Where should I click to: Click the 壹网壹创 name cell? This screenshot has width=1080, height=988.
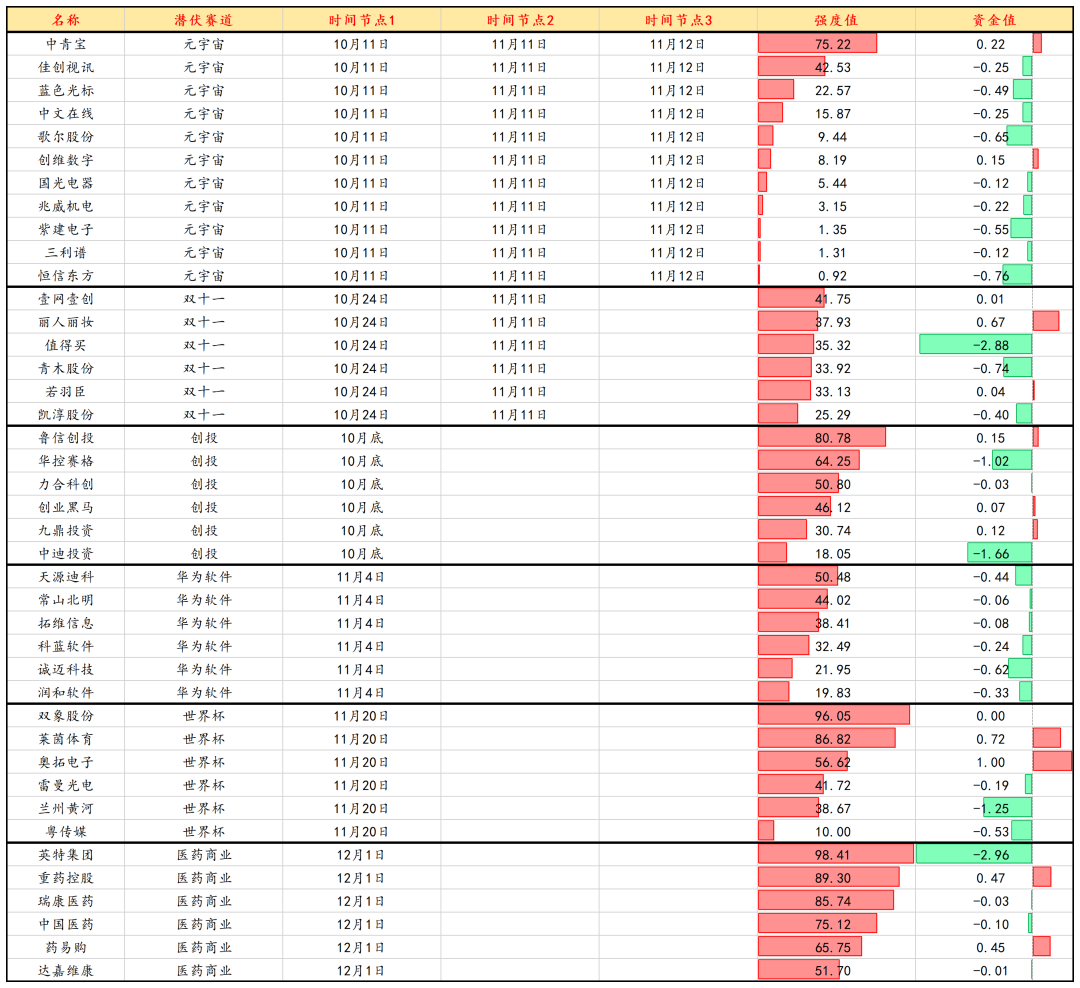tap(65, 299)
